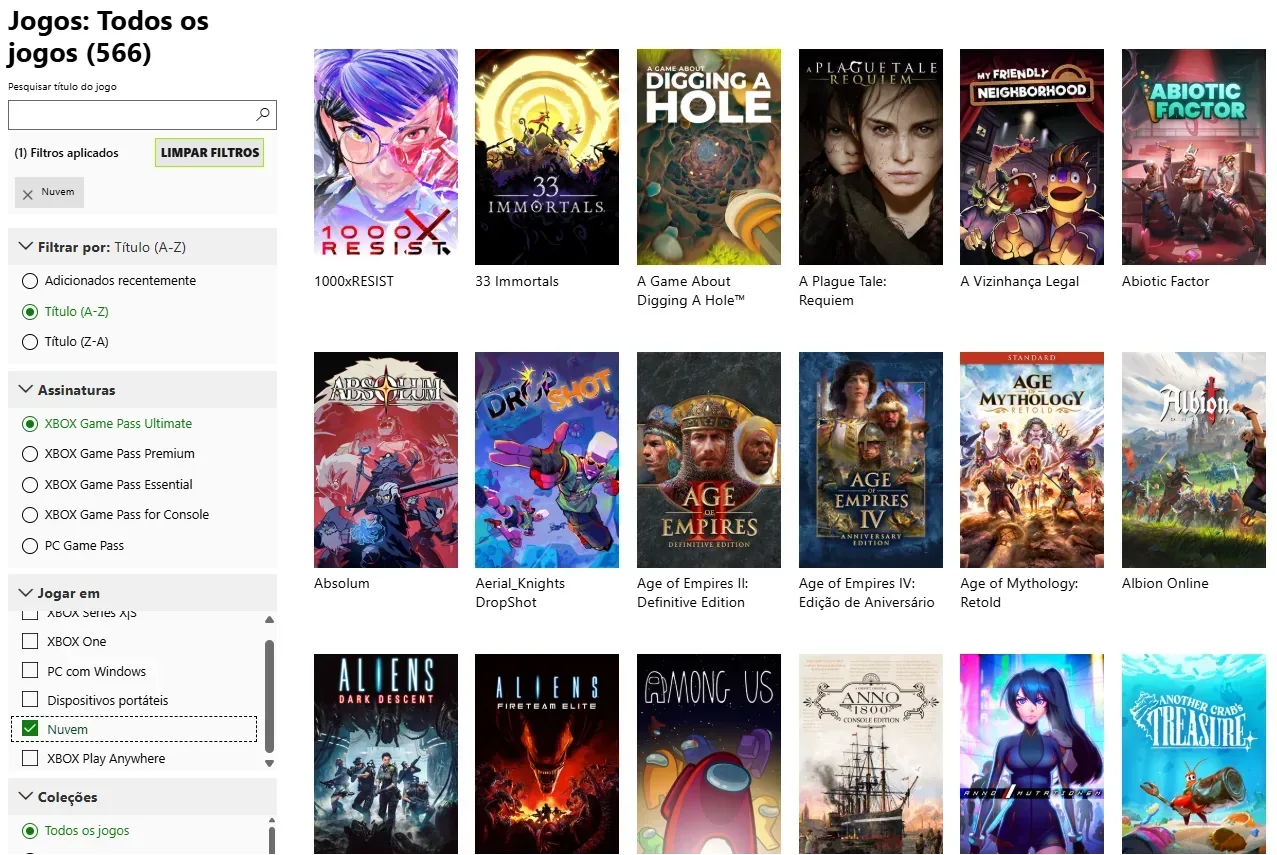Click the game title search field

tap(142, 115)
